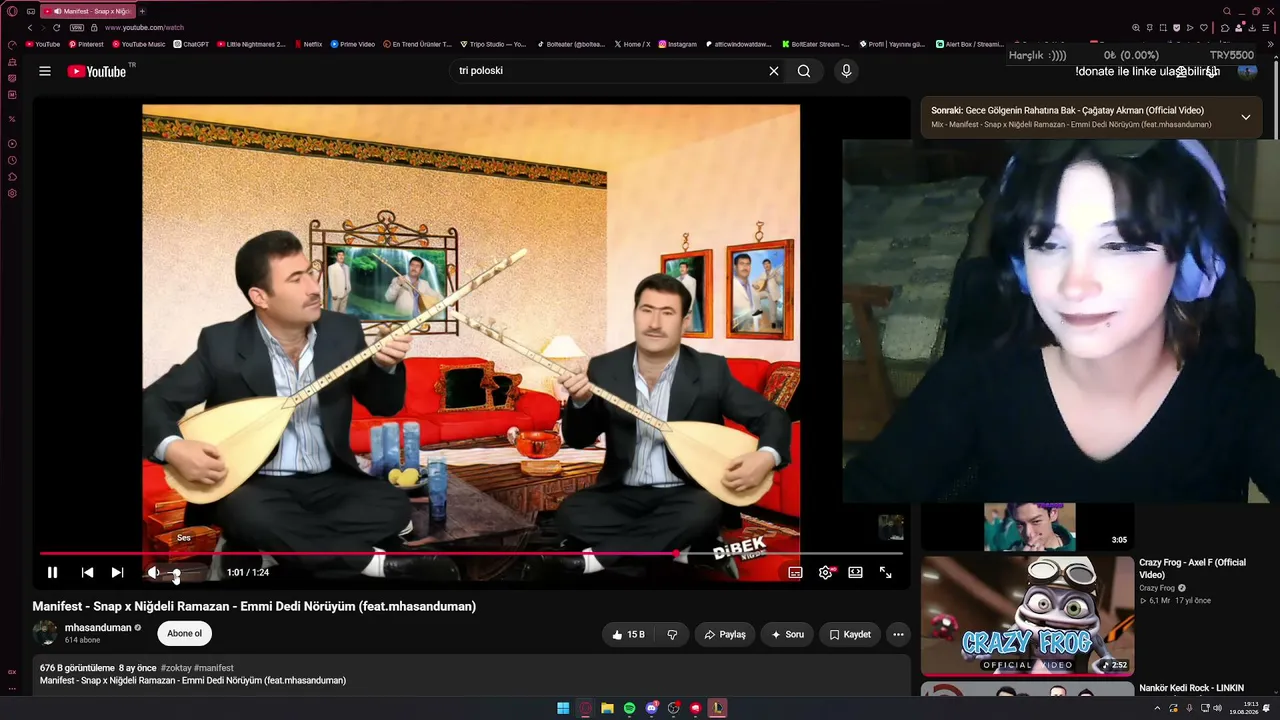Image resolution: width=1280 pixels, height=720 pixels.
Task: Dislike the video with thumbs-down
Action: click(672, 634)
